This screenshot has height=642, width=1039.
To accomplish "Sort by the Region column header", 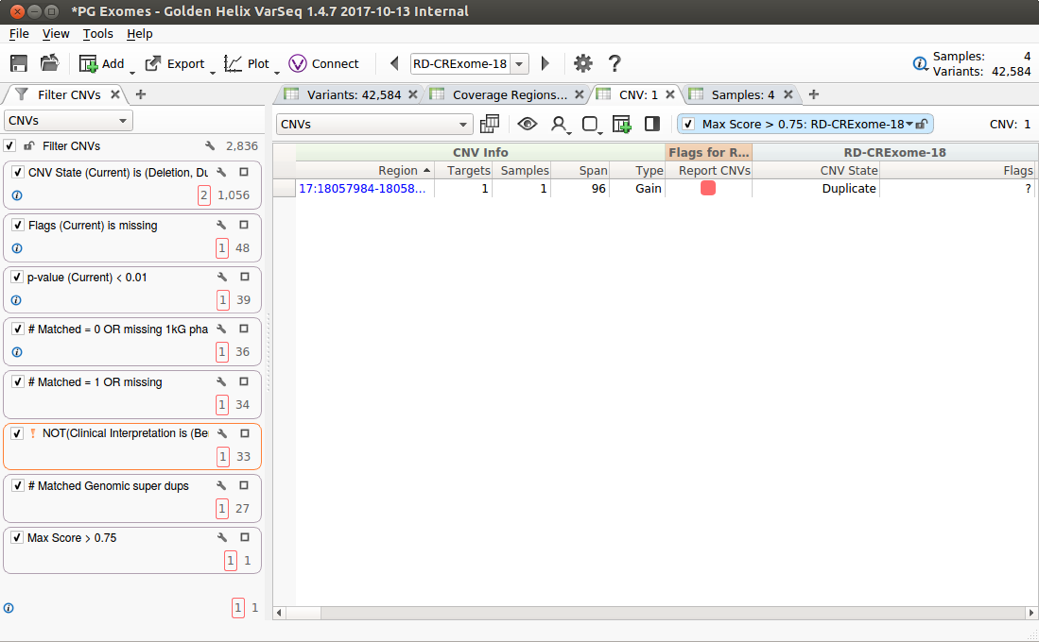I will (x=400, y=170).
